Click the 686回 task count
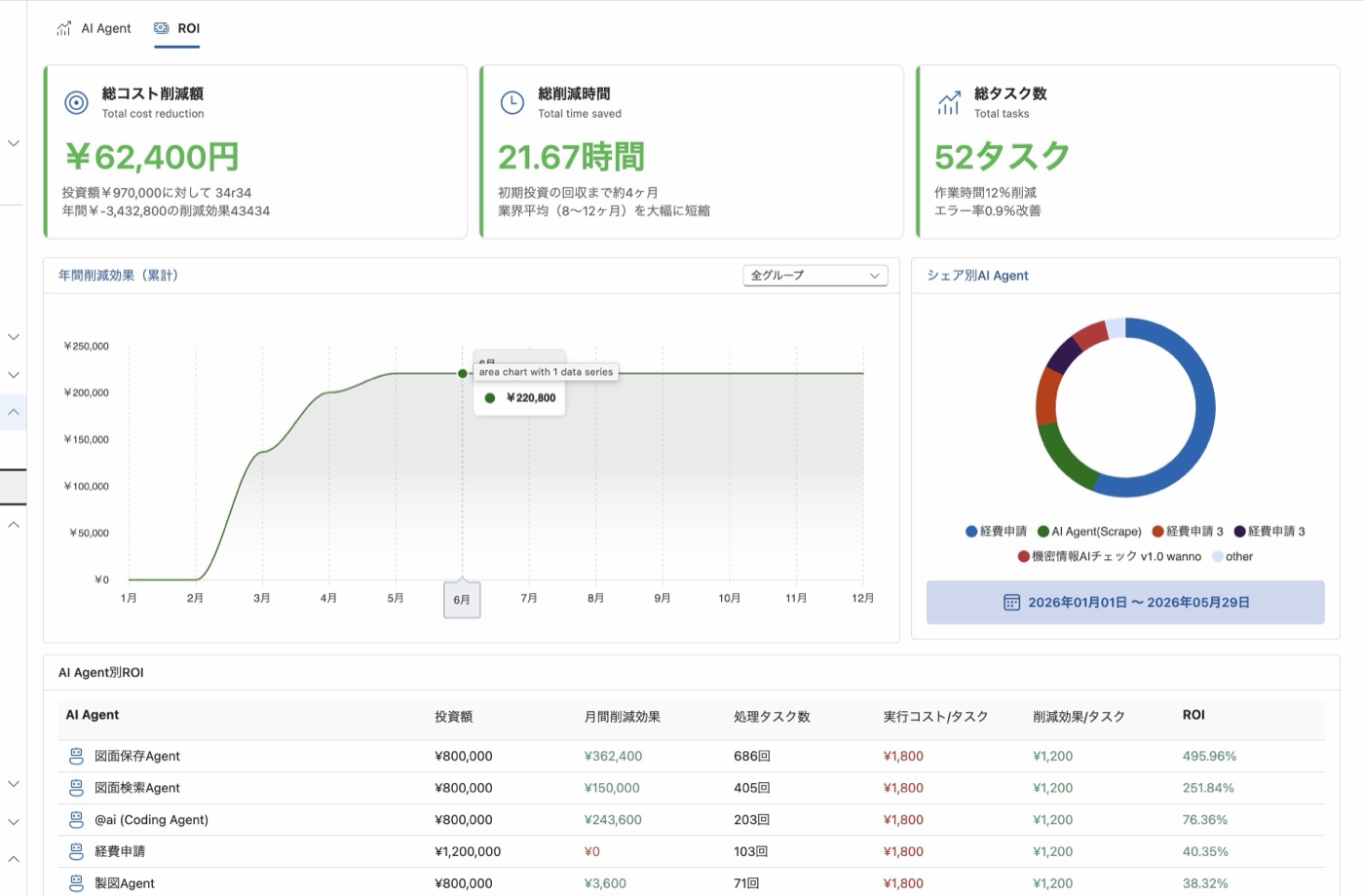This screenshot has width=1364, height=896. pos(752,756)
